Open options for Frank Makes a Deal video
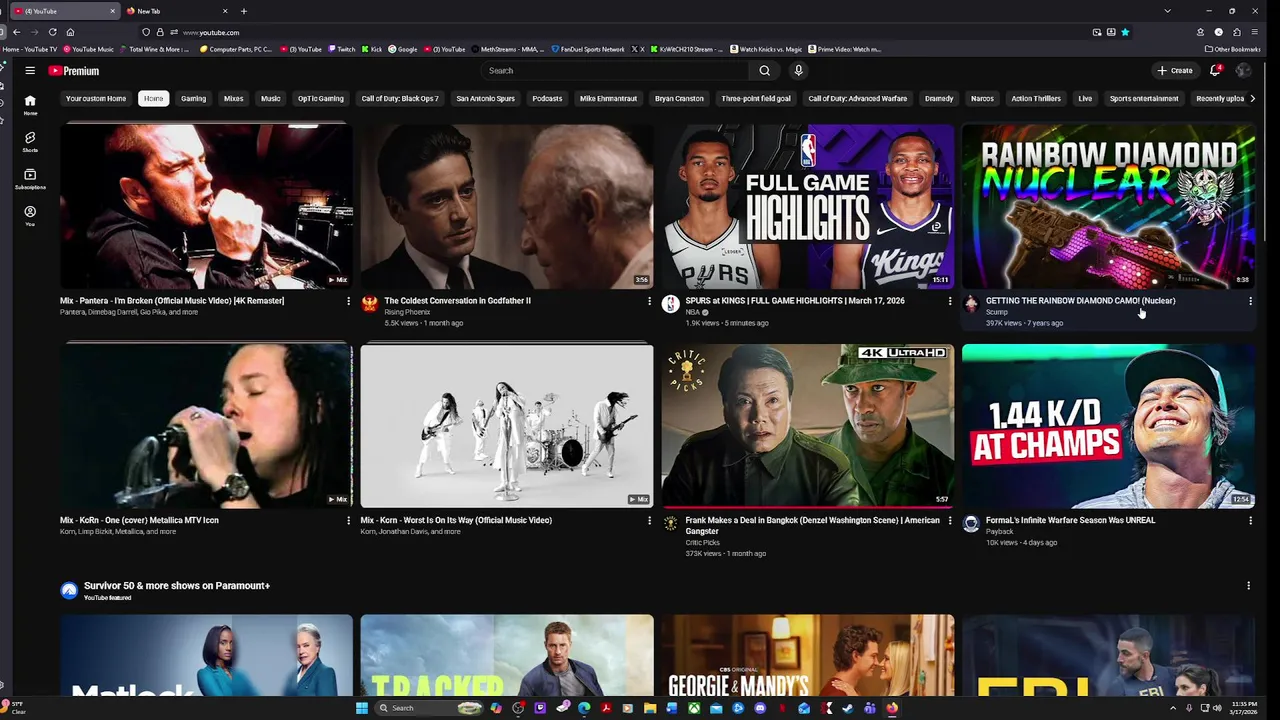The height and width of the screenshot is (720, 1280). pos(950,520)
